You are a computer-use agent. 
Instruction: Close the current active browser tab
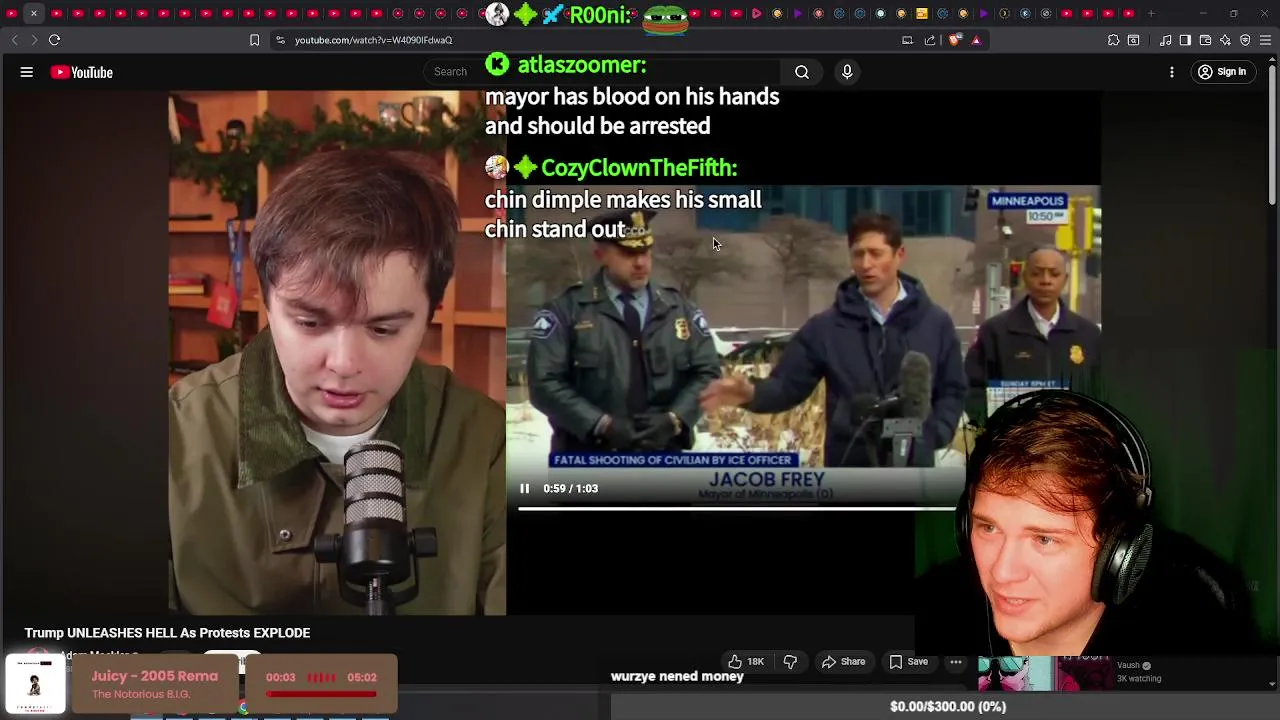pos(34,14)
